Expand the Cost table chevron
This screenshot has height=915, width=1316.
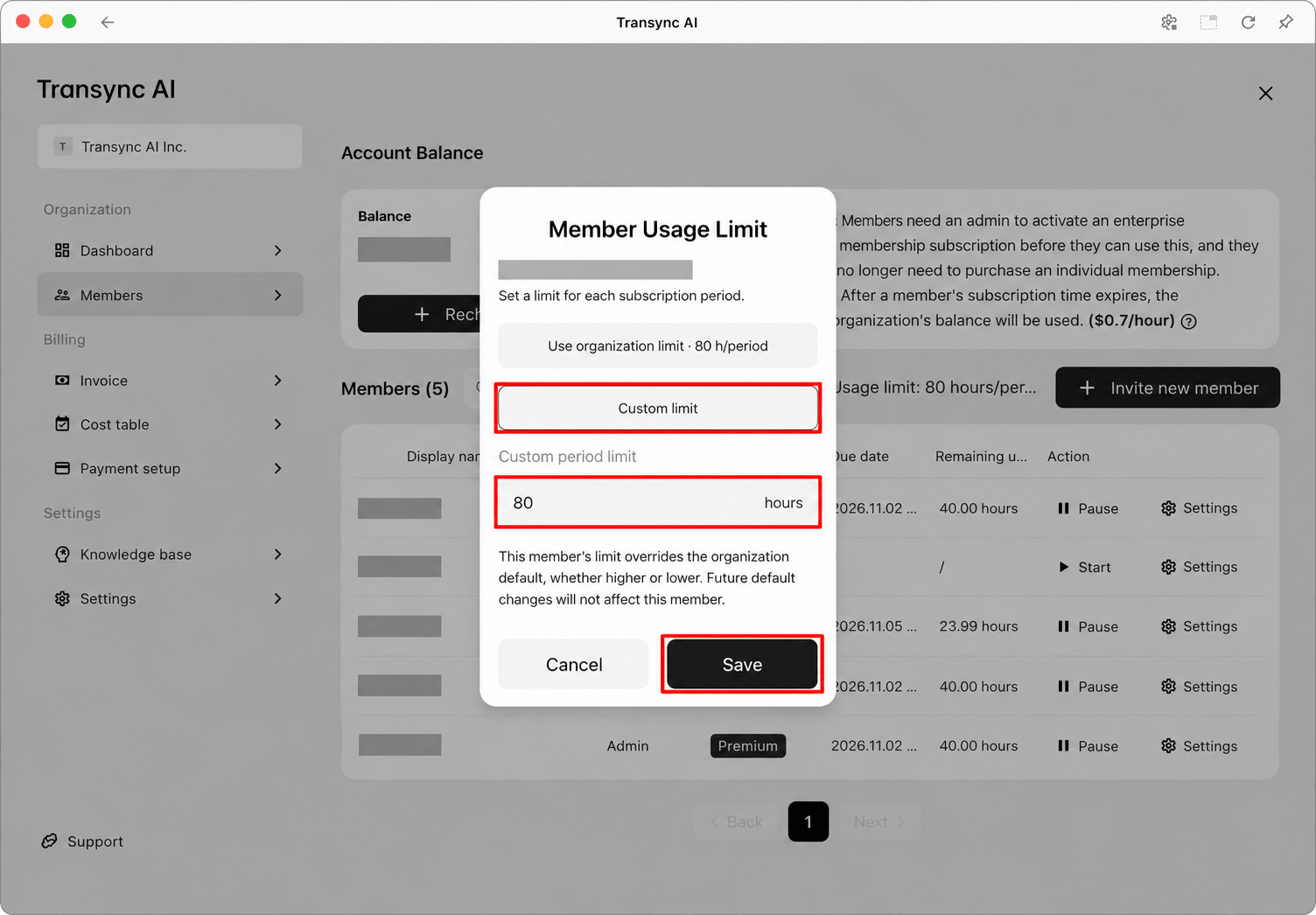[278, 424]
